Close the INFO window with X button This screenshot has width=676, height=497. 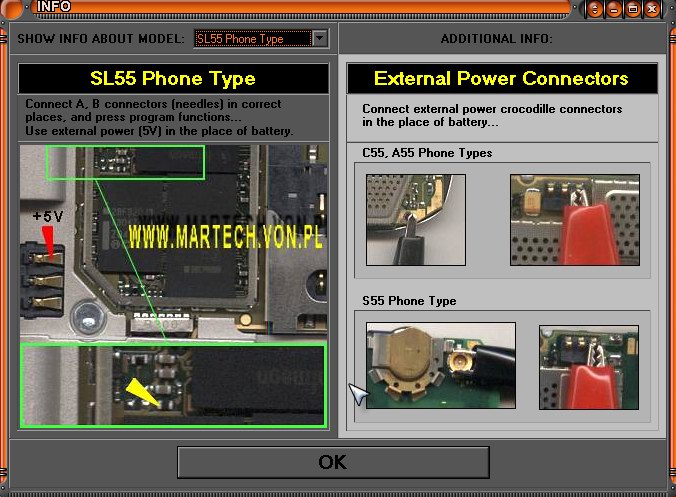coord(652,9)
